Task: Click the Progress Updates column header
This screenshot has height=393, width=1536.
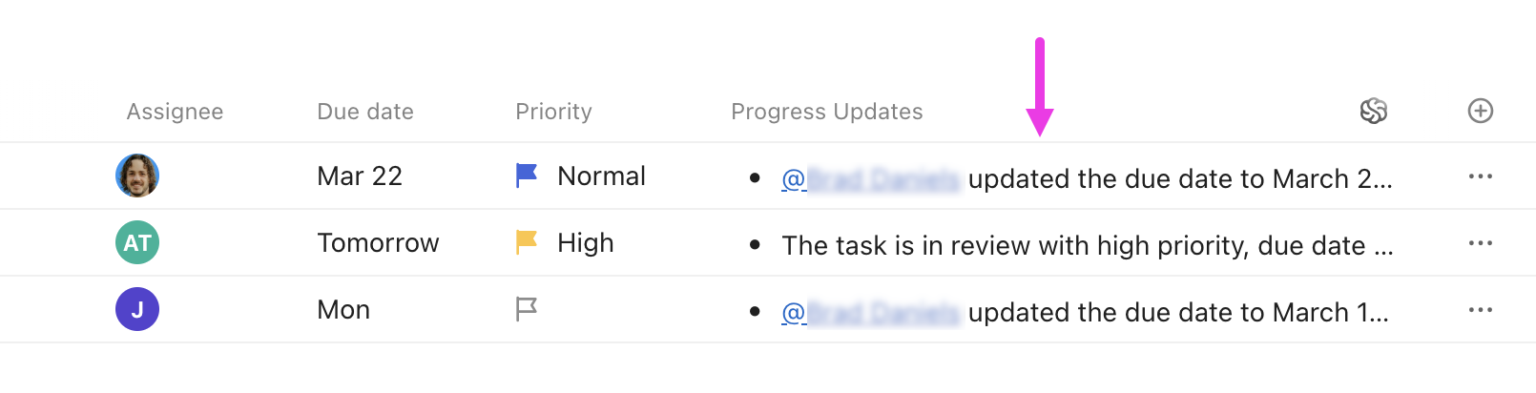Action: (827, 112)
